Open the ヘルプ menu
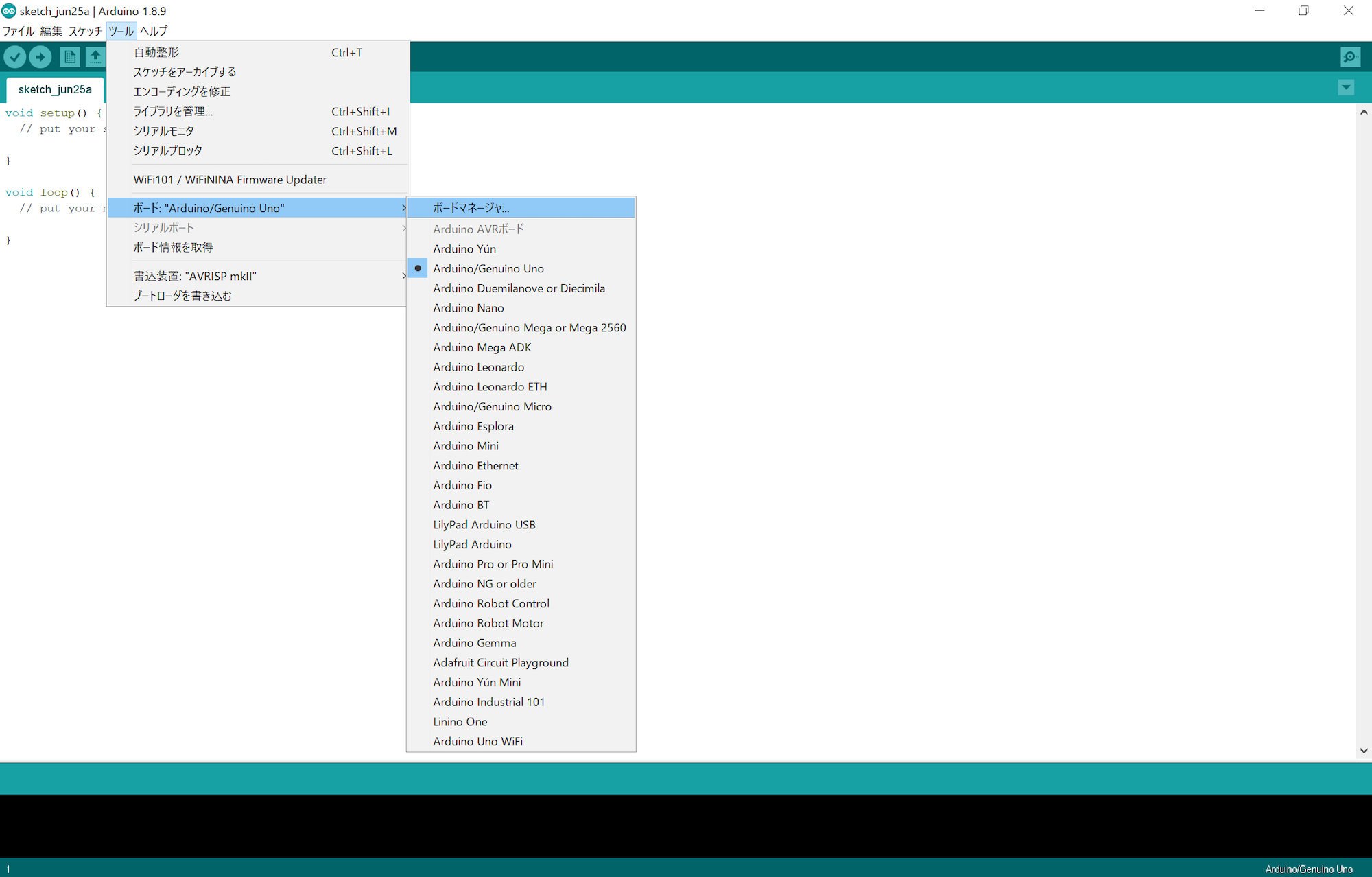This screenshot has height=877, width=1372. pyautogui.click(x=154, y=31)
